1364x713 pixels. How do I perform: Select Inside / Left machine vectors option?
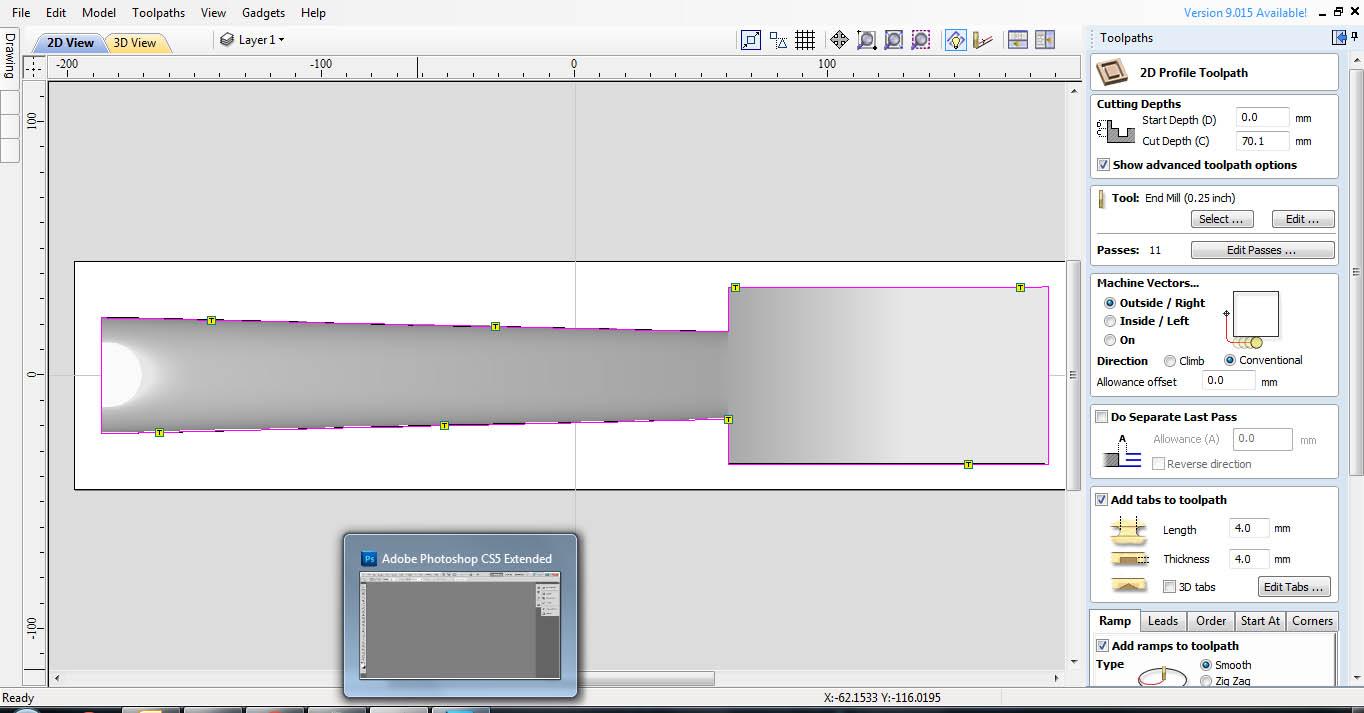pos(1109,321)
